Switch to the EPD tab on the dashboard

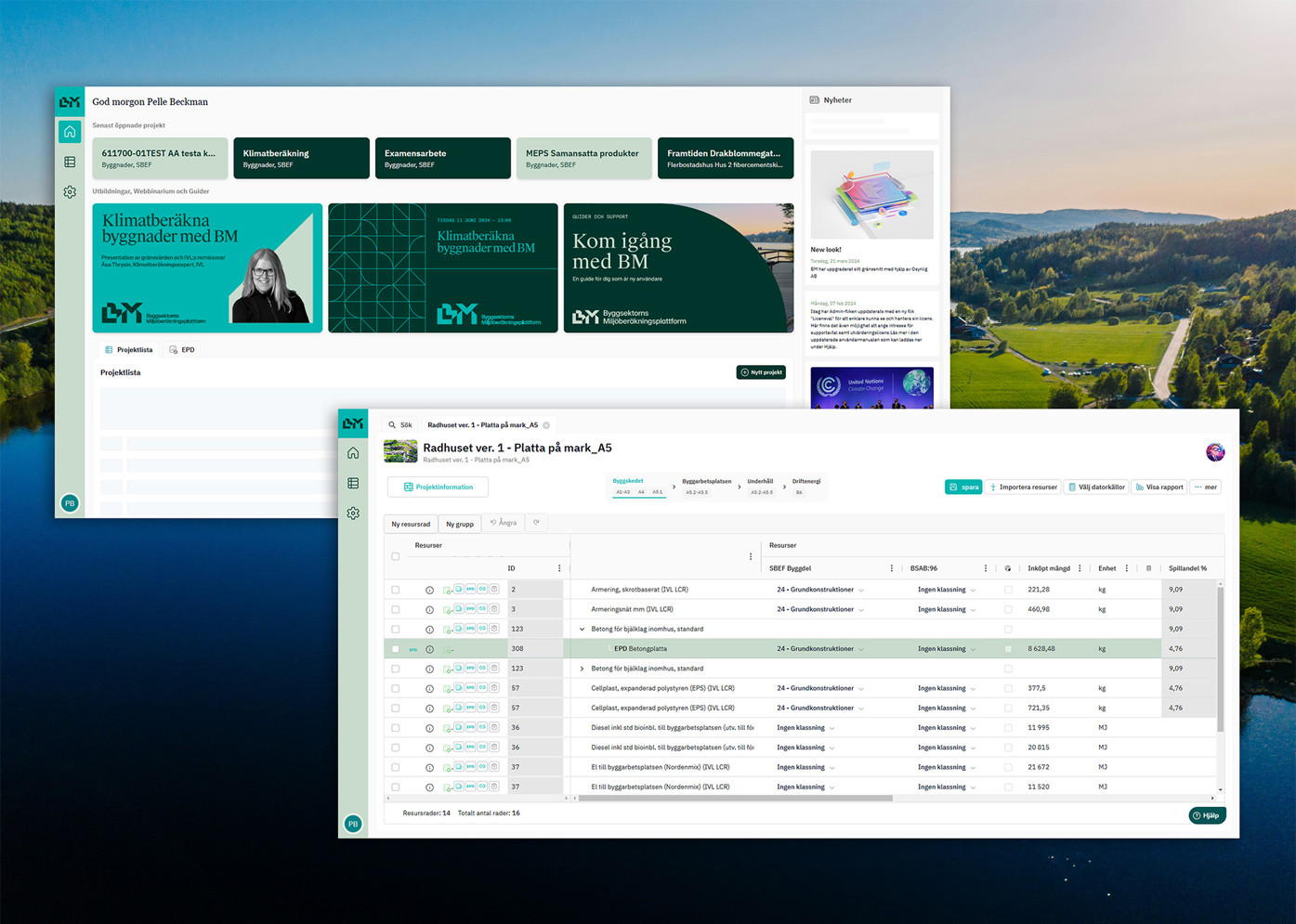tap(182, 350)
